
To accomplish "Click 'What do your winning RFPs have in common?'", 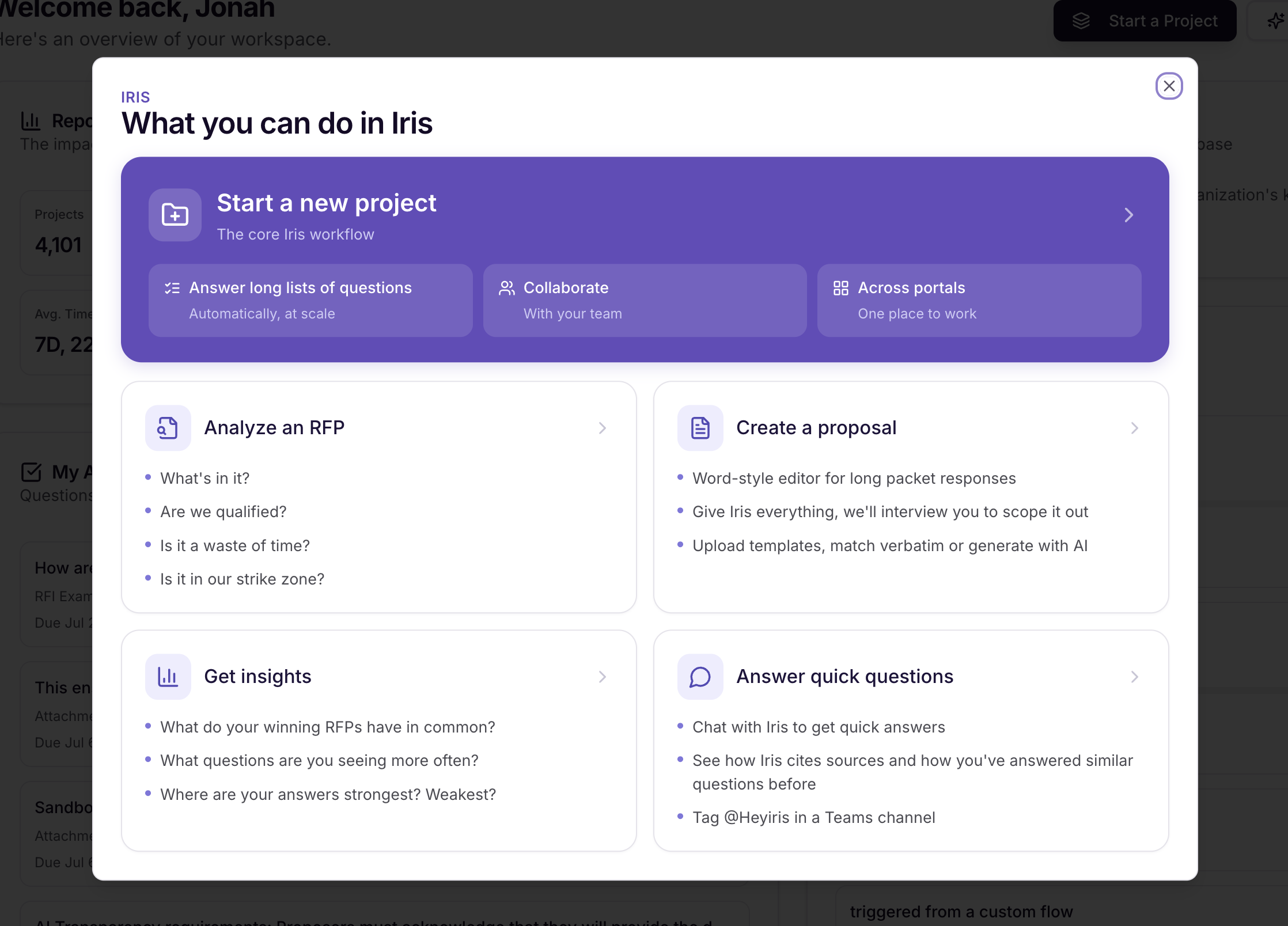I will pos(328,727).
